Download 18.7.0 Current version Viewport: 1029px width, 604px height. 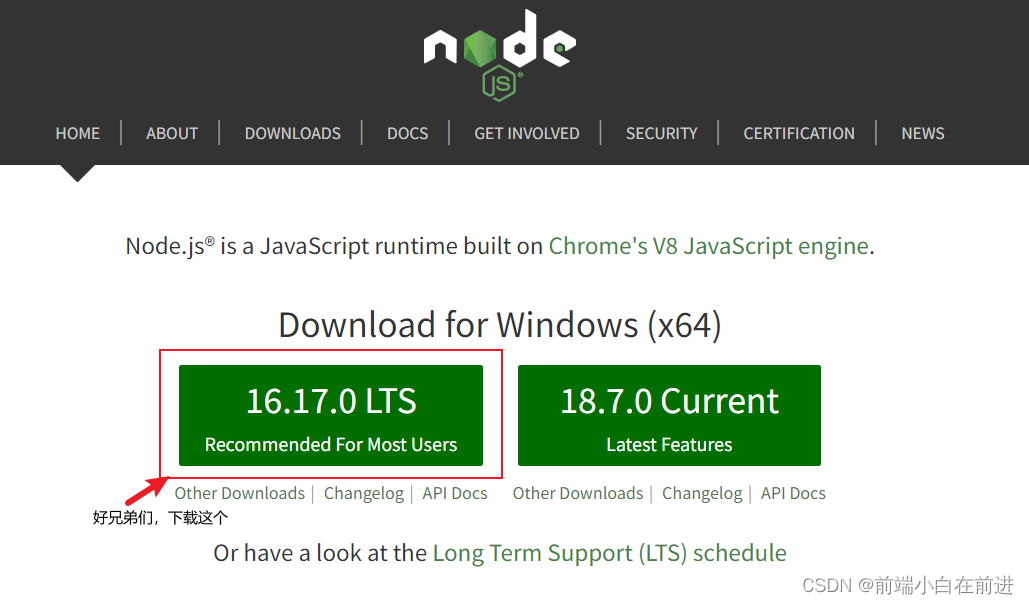click(x=669, y=416)
